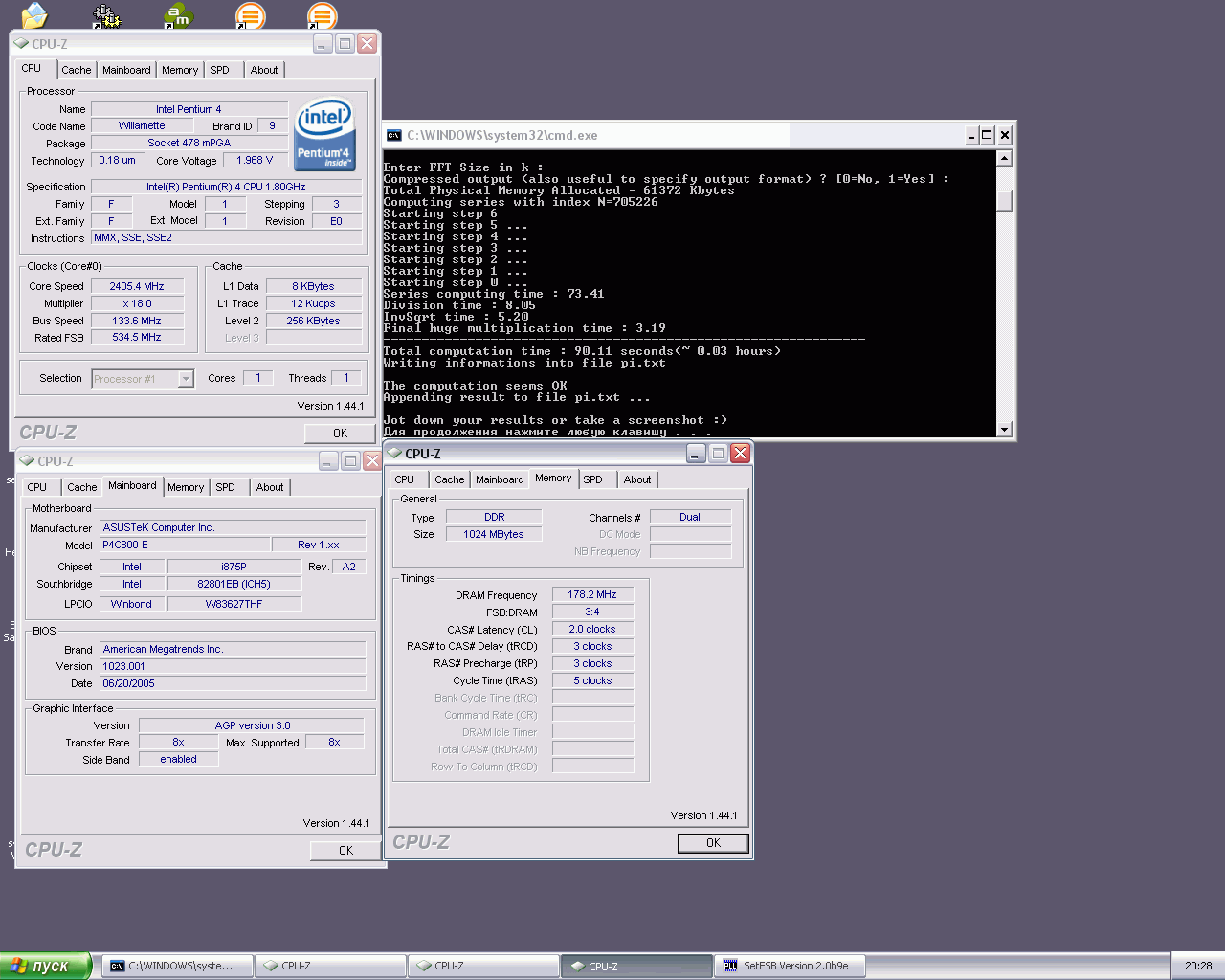Click the DRAM Frequency value 178.2 MHz
The height and width of the screenshot is (980, 1225).
point(592,594)
